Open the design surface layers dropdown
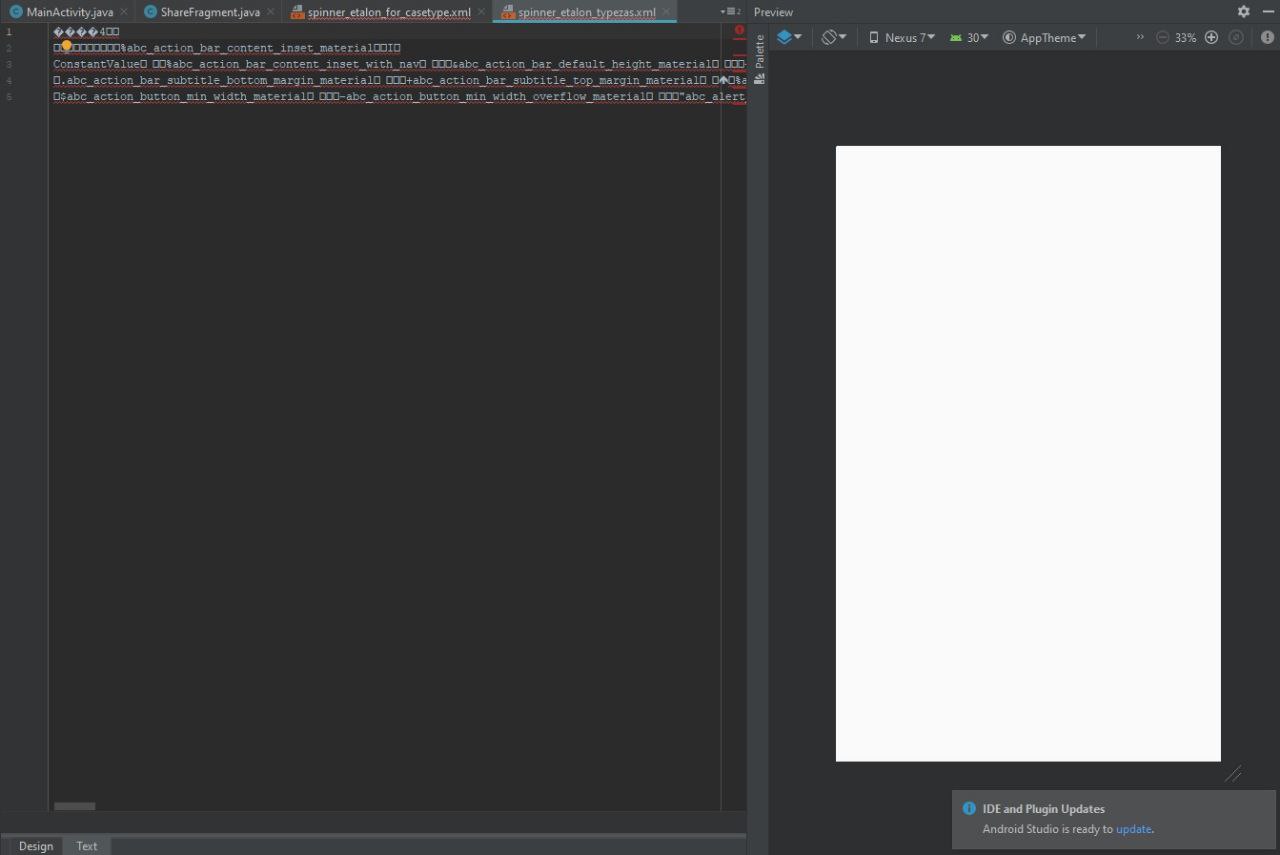 point(789,37)
